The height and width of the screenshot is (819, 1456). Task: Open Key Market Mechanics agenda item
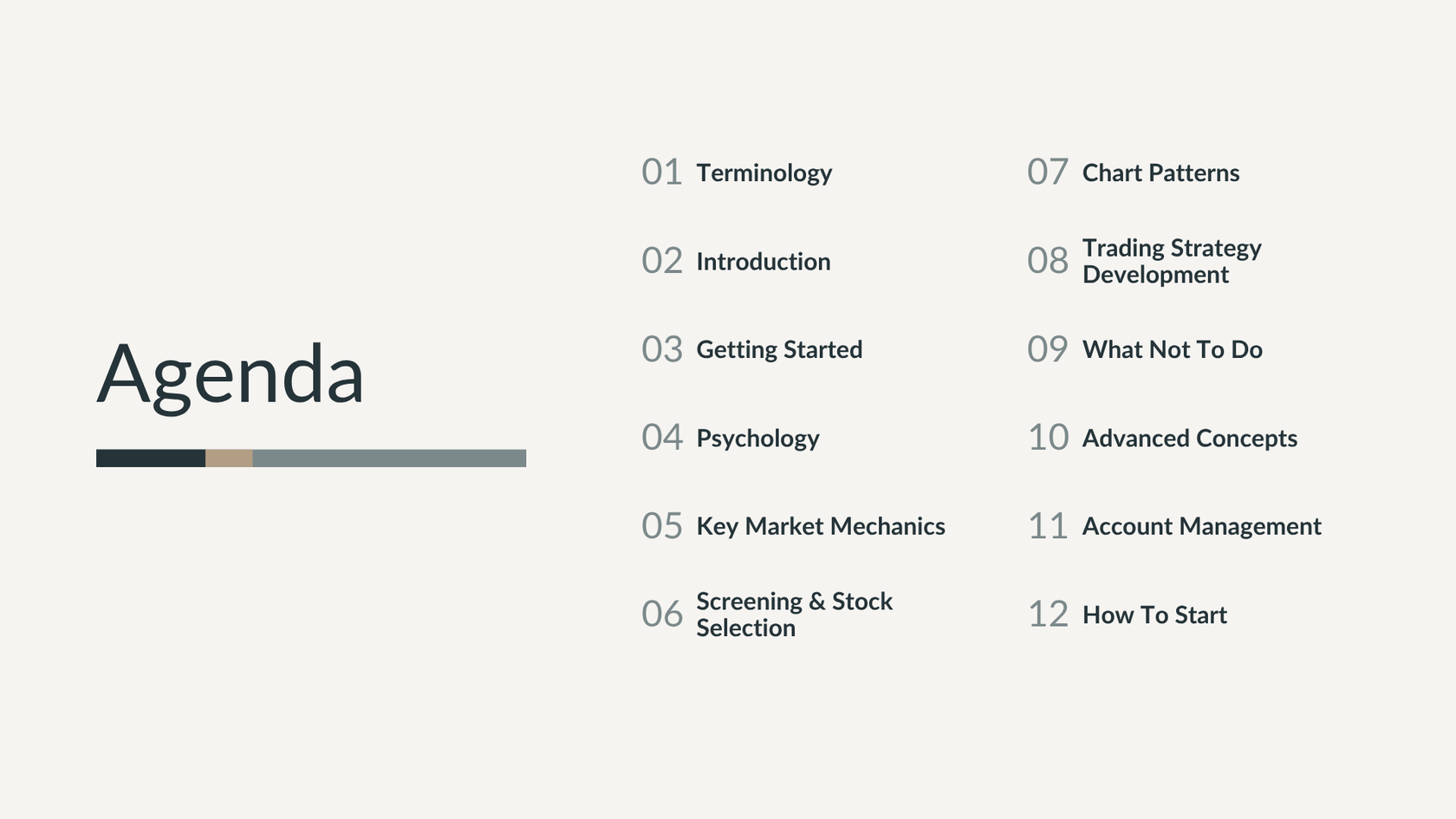tap(820, 527)
